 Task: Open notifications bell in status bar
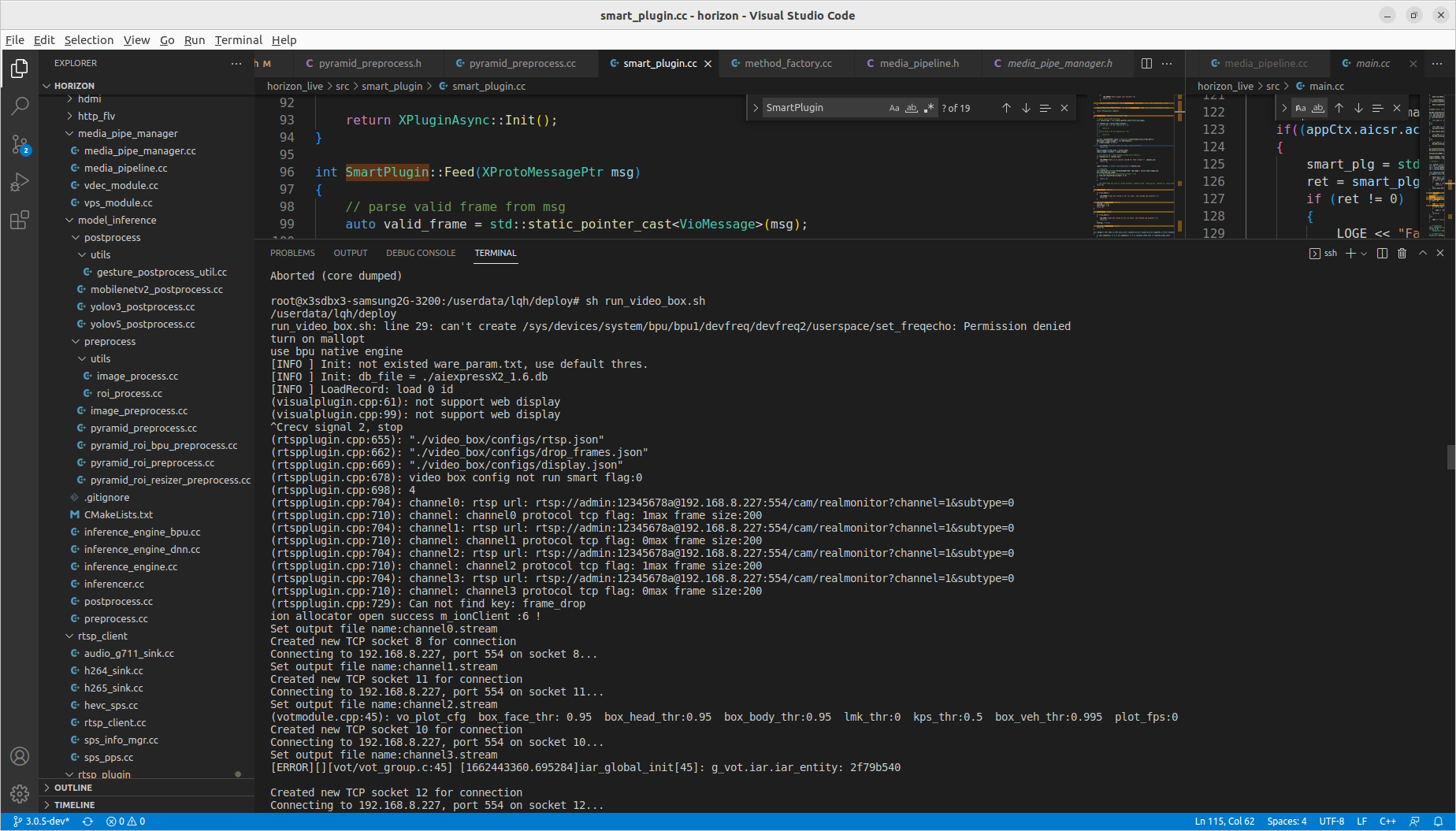1438,822
